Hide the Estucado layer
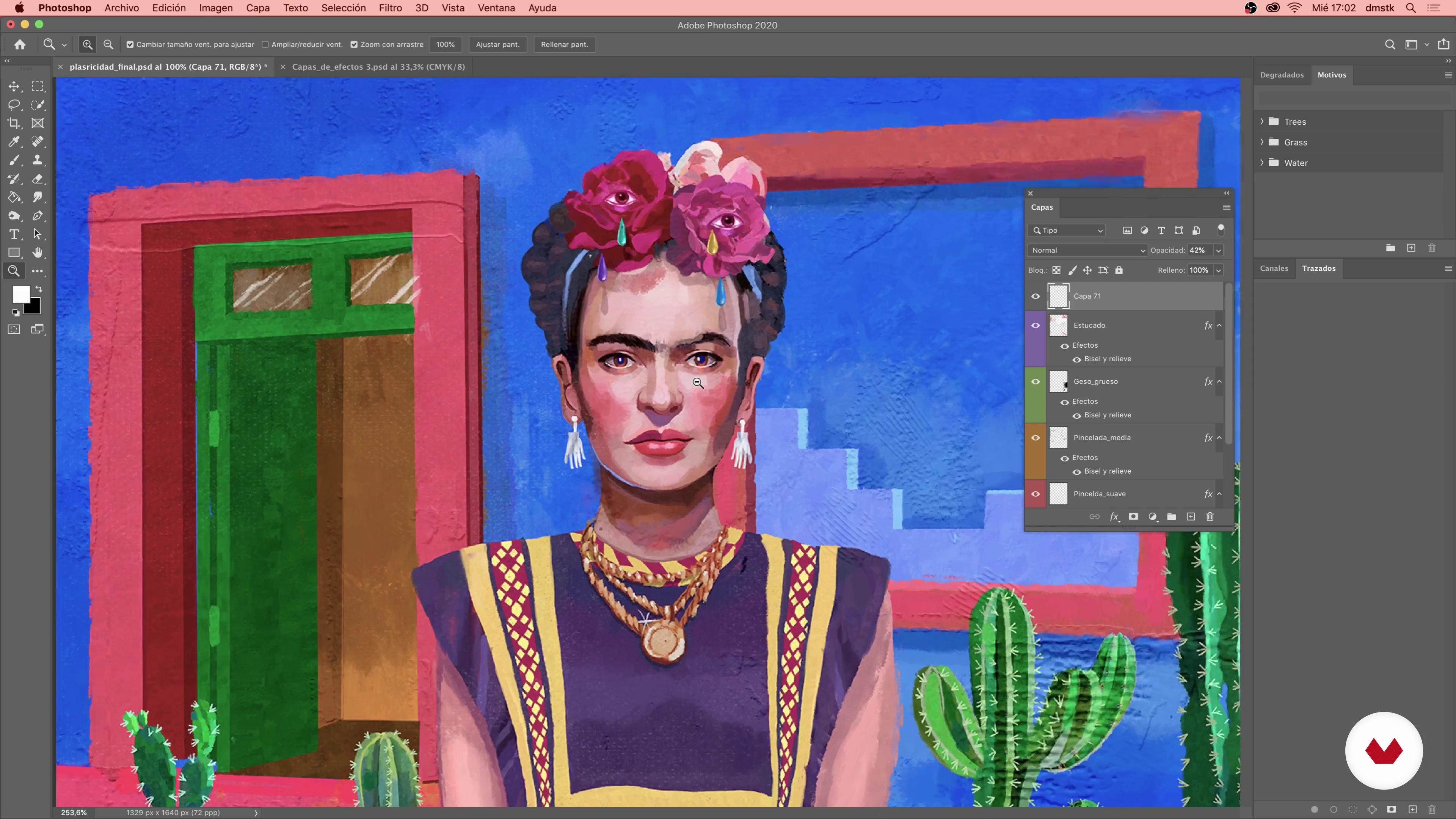 [1036, 326]
